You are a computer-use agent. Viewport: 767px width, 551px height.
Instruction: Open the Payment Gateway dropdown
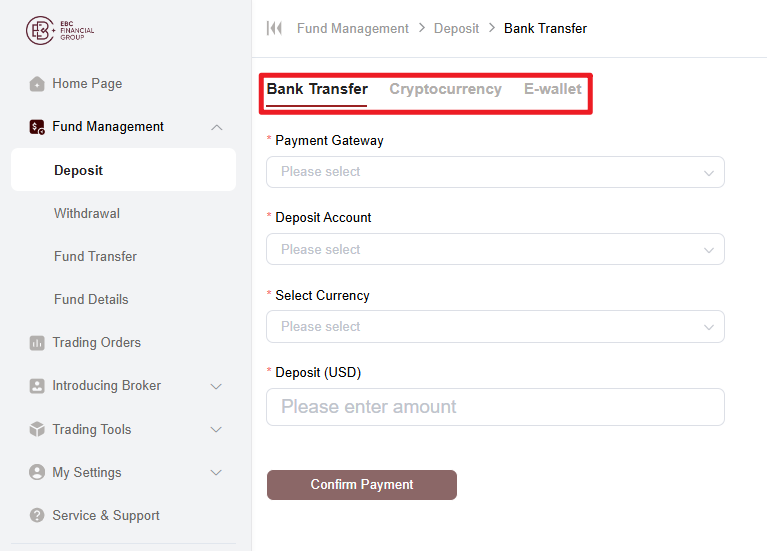tap(495, 172)
